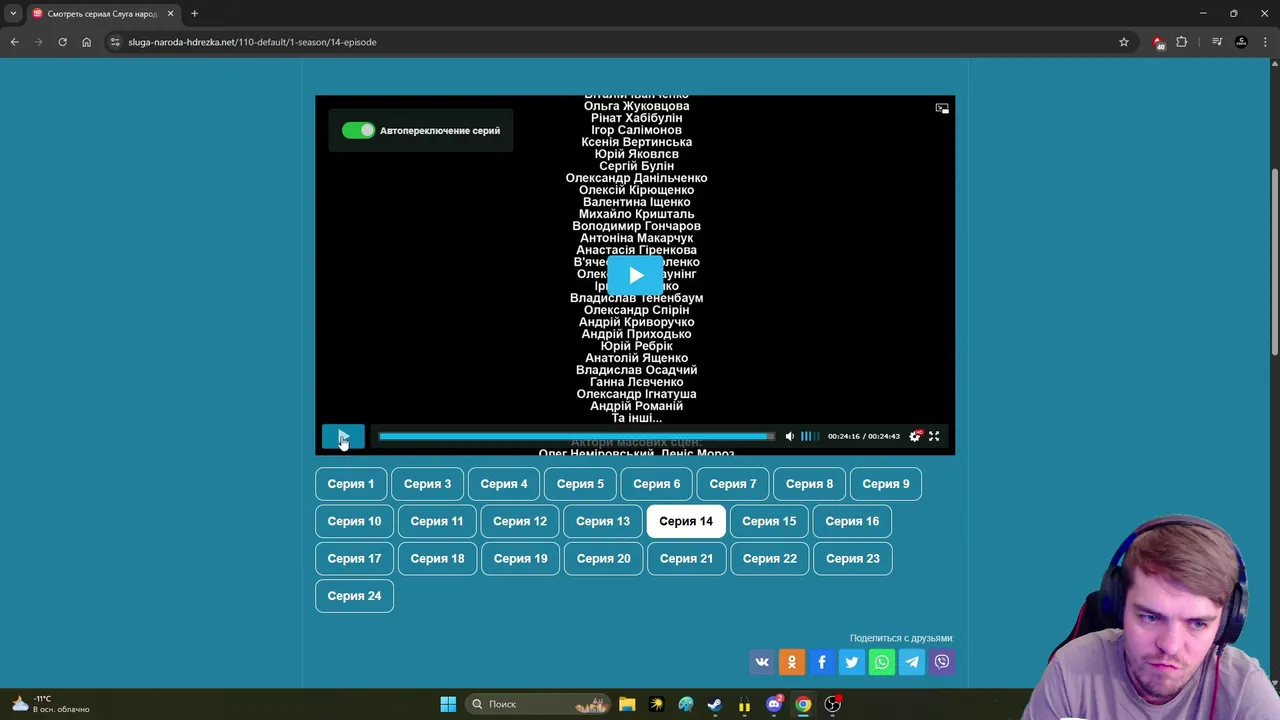
Task: Select Серия 16
Action: tap(852, 521)
